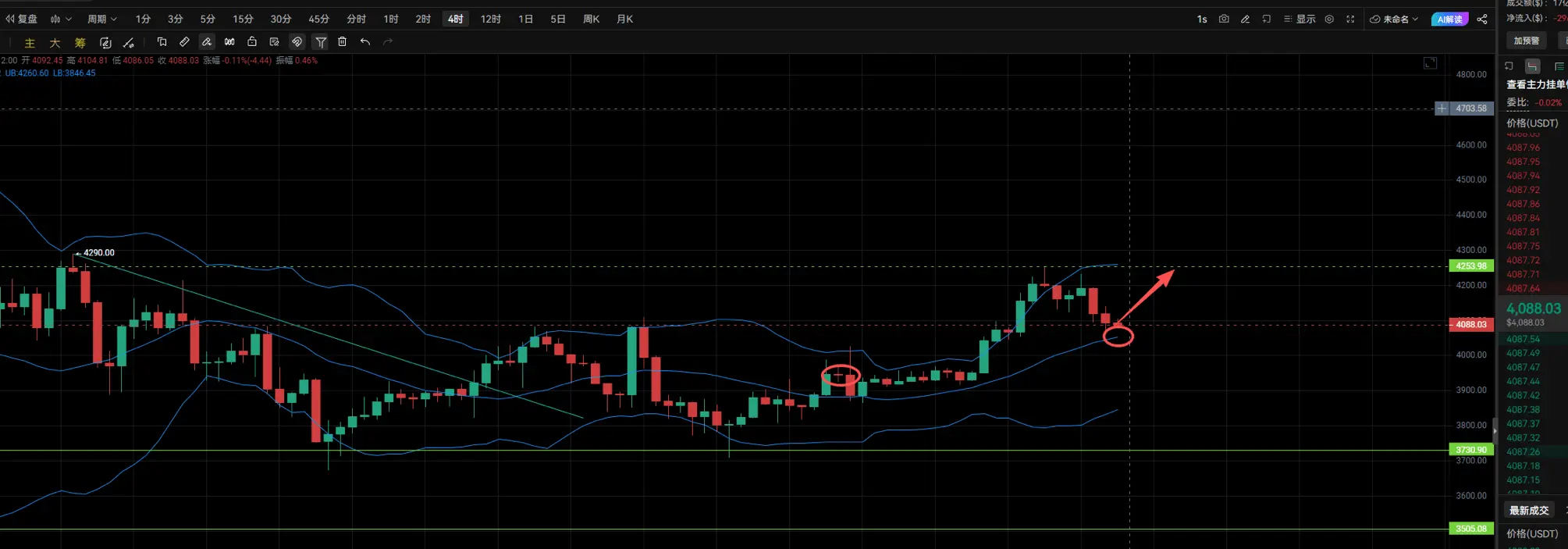Maximize chart pane with corner icon
Viewport: 1568px width, 549px height.
(x=1430, y=63)
